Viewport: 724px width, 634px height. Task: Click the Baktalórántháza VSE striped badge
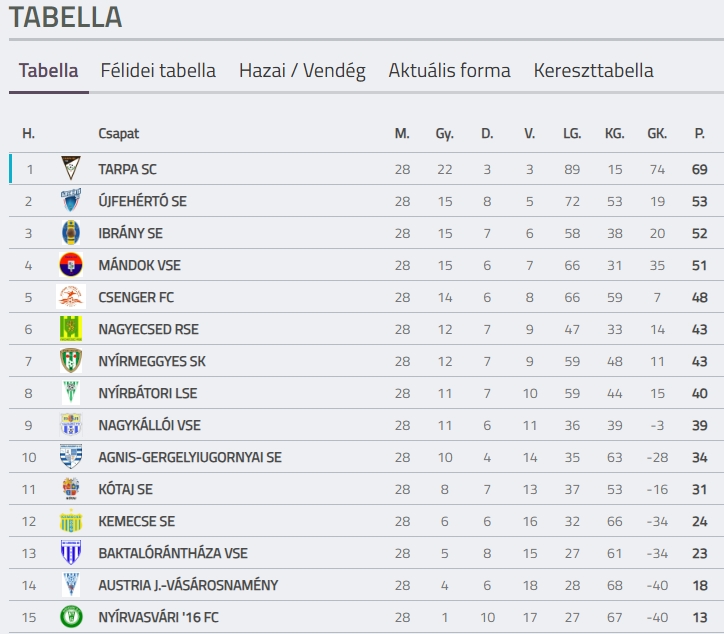click(x=71, y=553)
